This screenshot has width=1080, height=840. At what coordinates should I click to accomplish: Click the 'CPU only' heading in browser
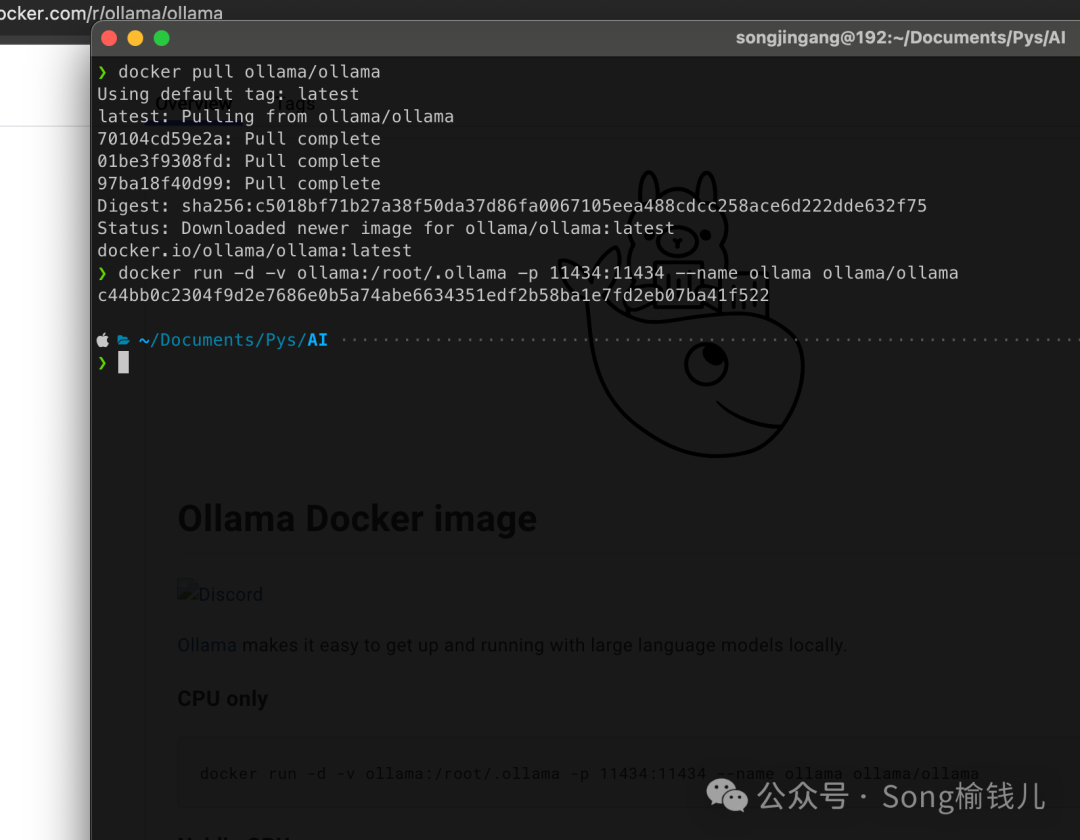click(x=222, y=698)
